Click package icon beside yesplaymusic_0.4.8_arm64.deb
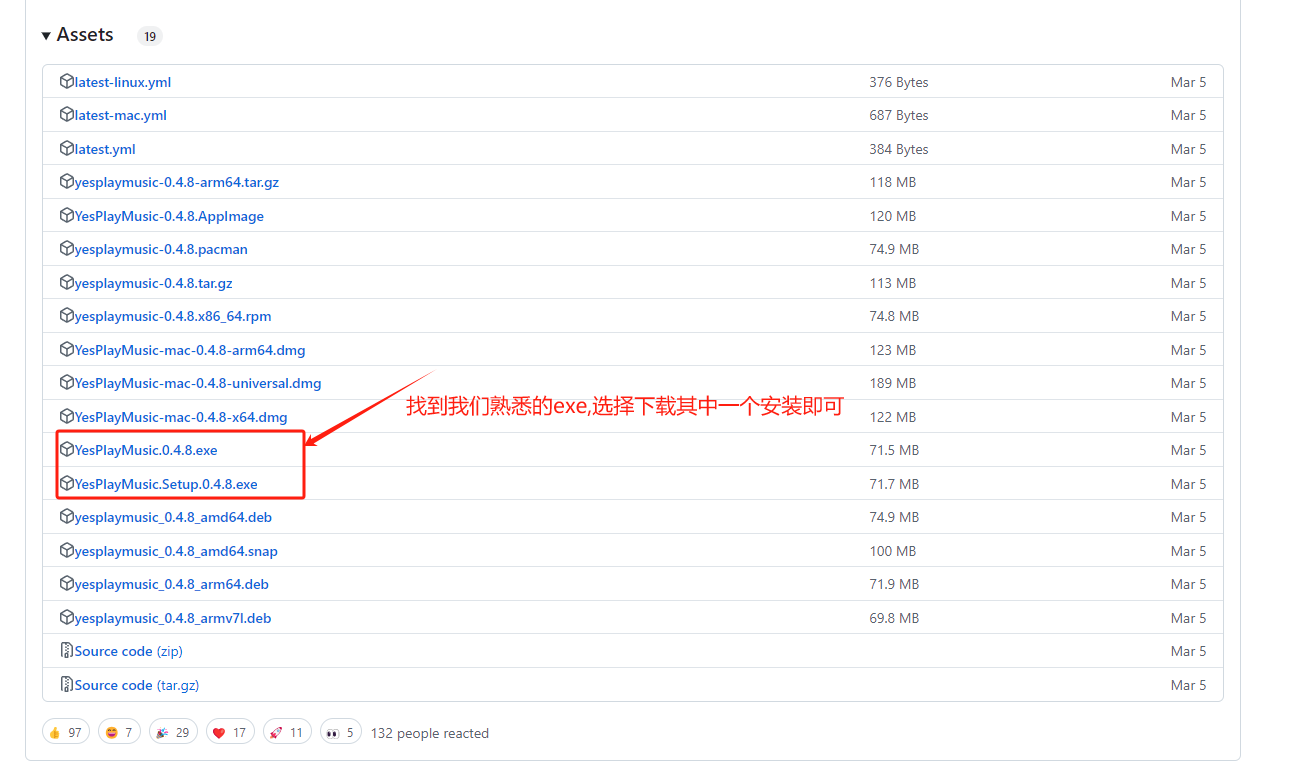This screenshot has width=1299, height=763. [67, 584]
